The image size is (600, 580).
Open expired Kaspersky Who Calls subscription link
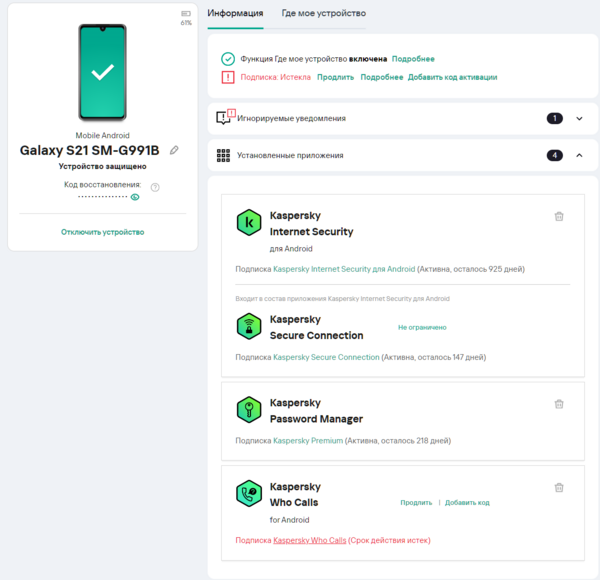[310, 540]
